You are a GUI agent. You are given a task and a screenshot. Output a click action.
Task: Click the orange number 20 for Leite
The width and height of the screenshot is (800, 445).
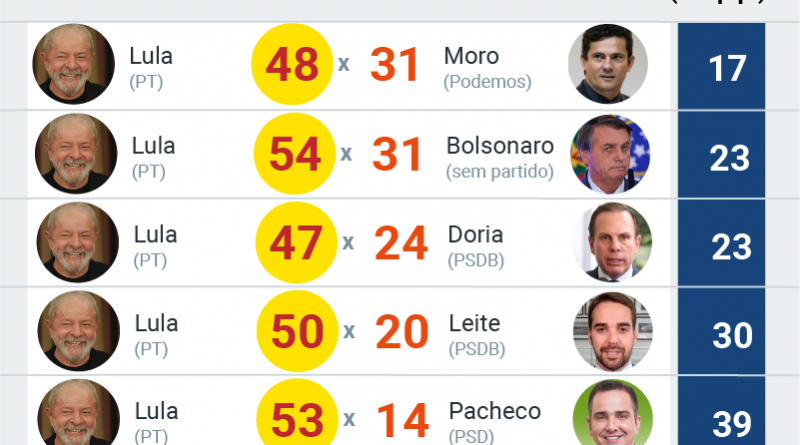point(403,333)
